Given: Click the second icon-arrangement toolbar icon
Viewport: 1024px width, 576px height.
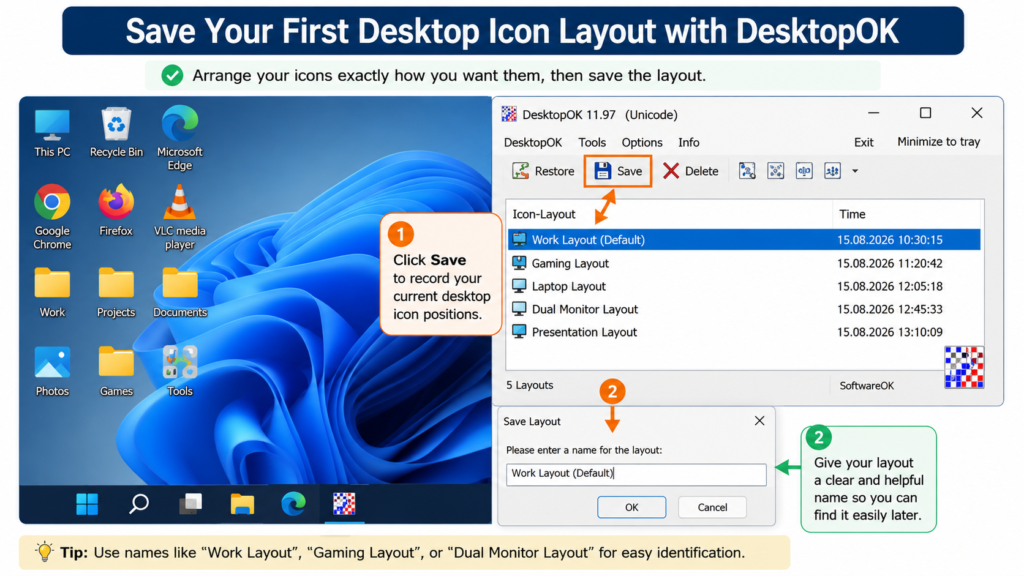Looking at the screenshot, I should pos(775,171).
